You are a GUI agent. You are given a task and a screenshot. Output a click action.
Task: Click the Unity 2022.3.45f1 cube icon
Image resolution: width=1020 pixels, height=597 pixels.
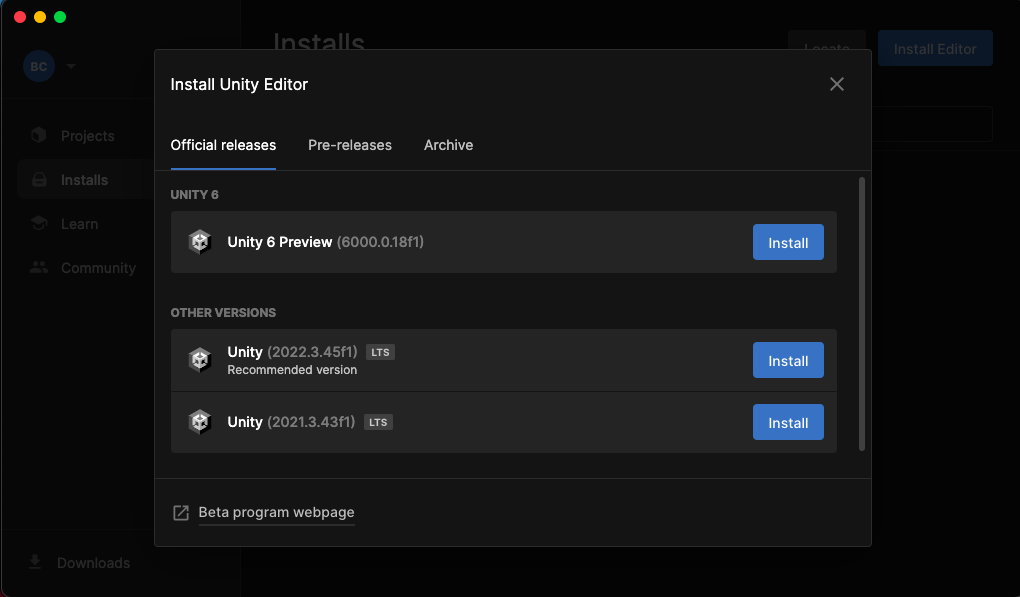click(x=200, y=360)
